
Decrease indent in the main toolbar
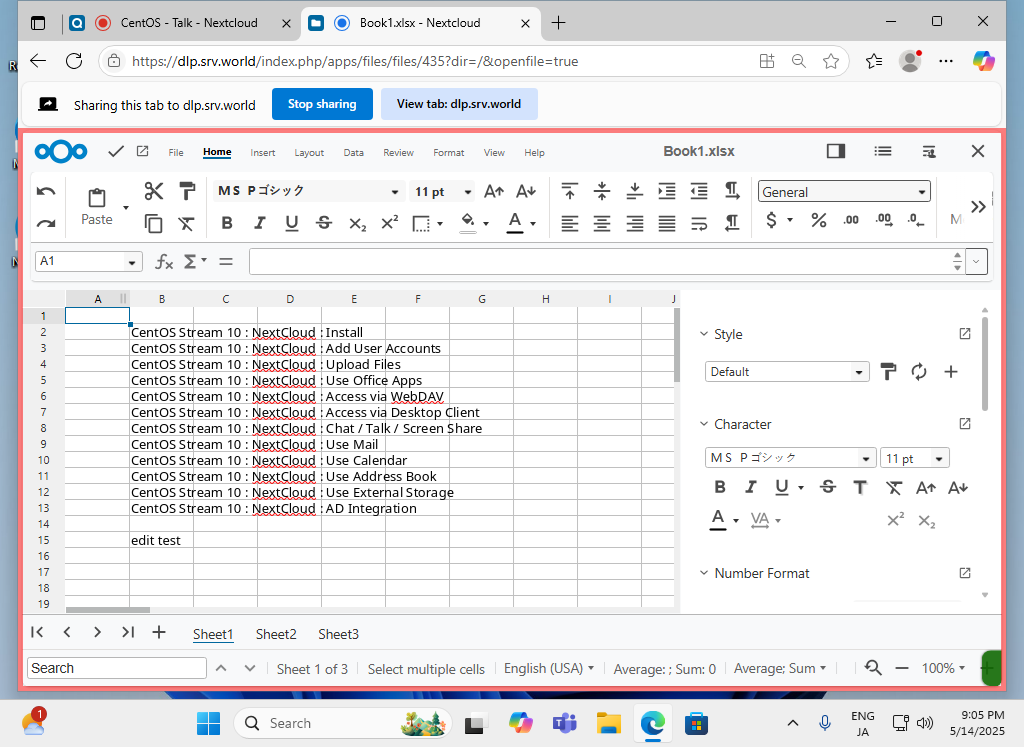[x=699, y=191]
